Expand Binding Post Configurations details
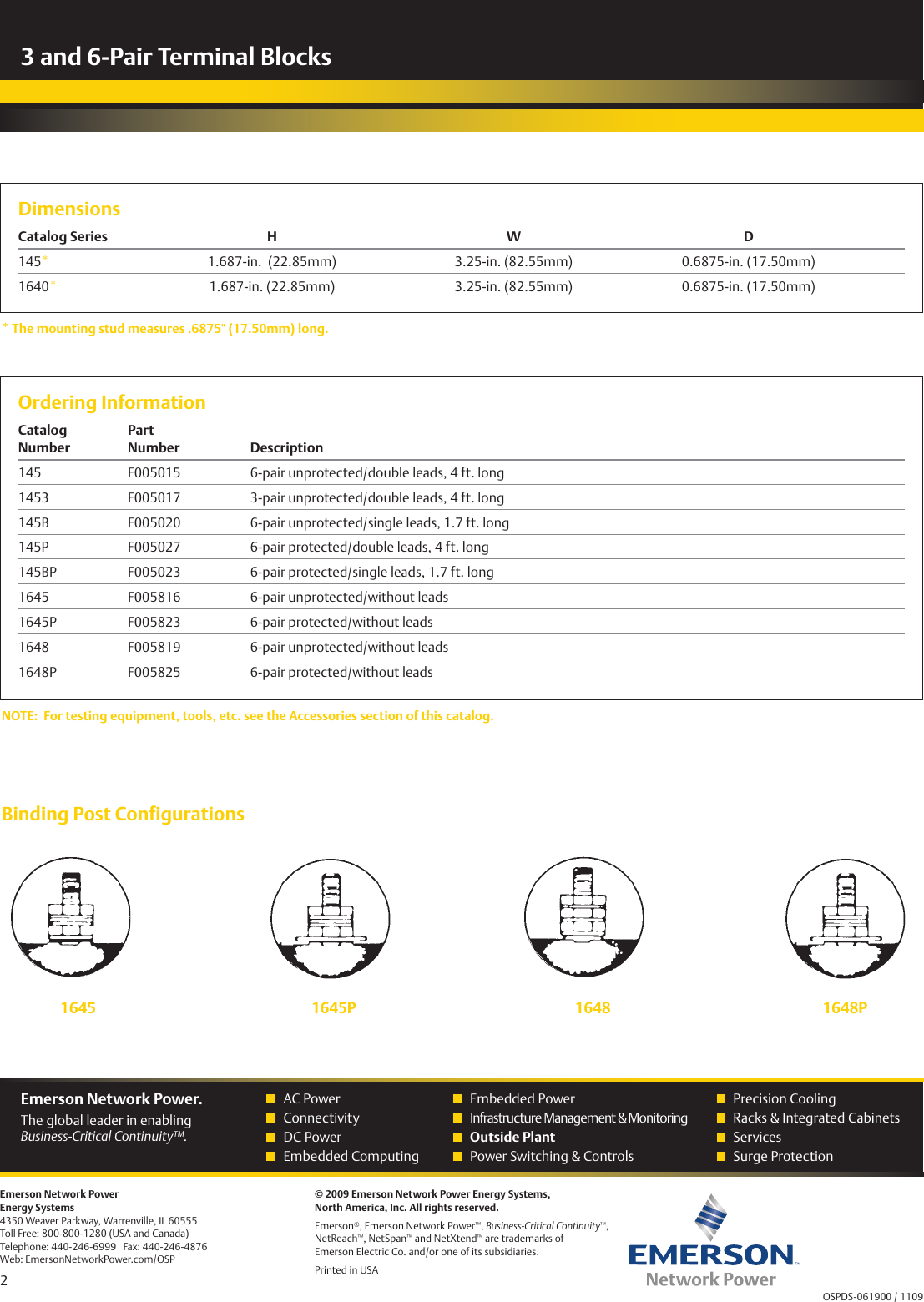The width and height of the screenshot is (924, 1302). (122, 814)
